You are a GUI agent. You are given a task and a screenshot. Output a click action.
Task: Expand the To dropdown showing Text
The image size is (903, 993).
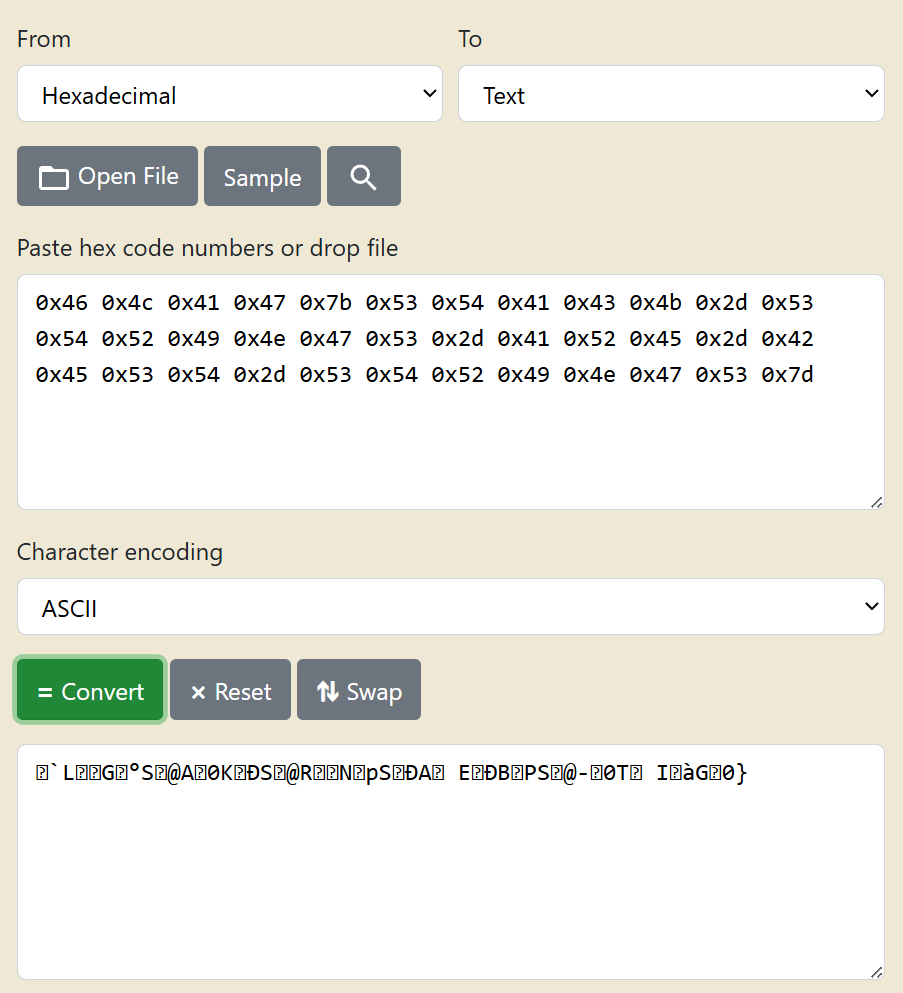point(671,95)
